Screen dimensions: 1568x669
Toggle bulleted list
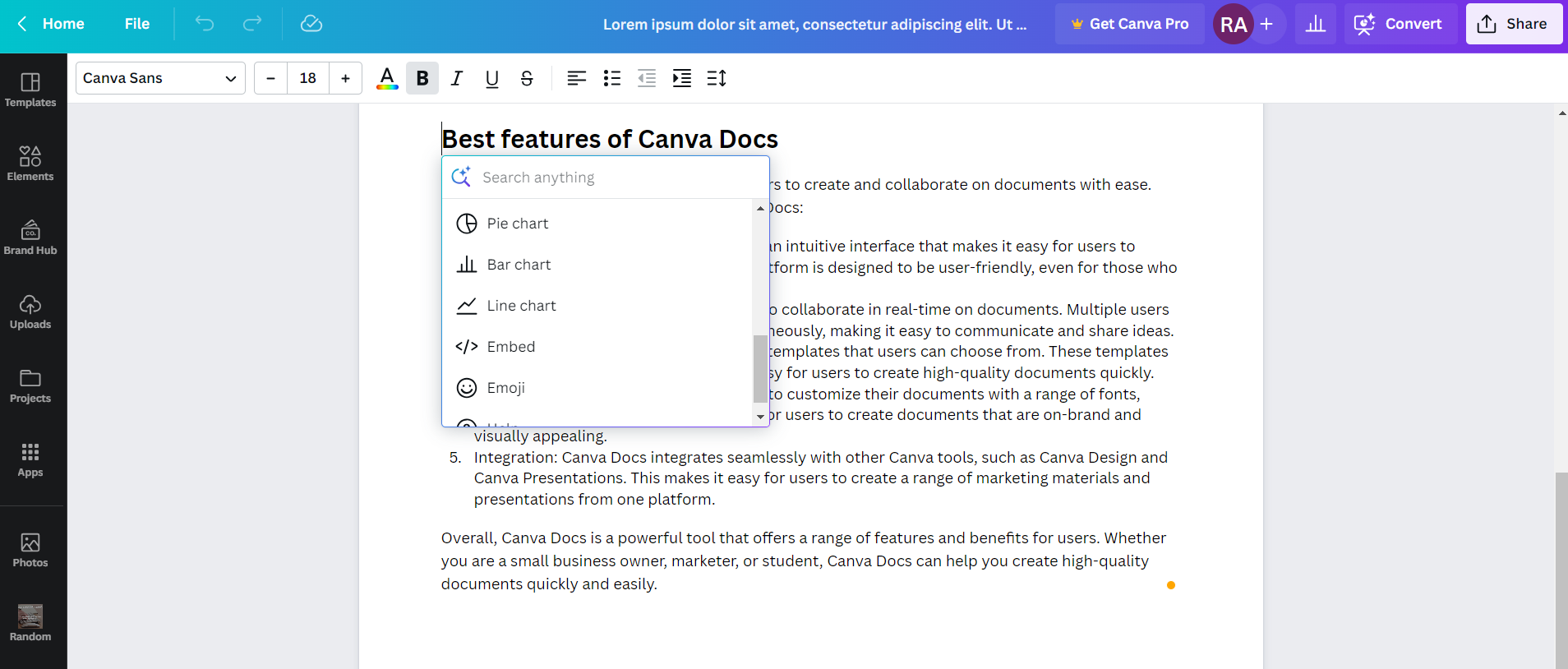click(x=612, y=78)
